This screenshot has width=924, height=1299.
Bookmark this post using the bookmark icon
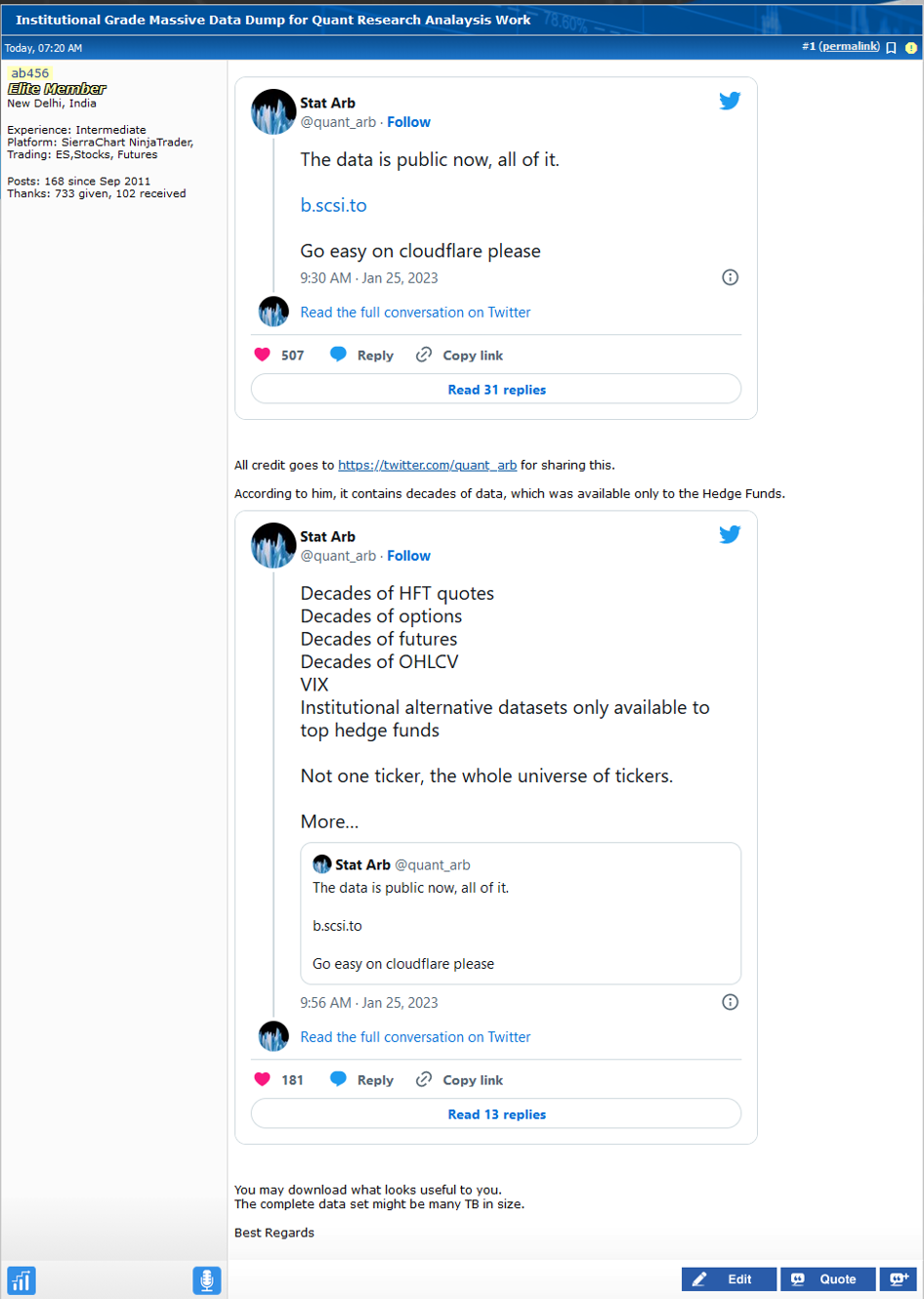(891, 48)
